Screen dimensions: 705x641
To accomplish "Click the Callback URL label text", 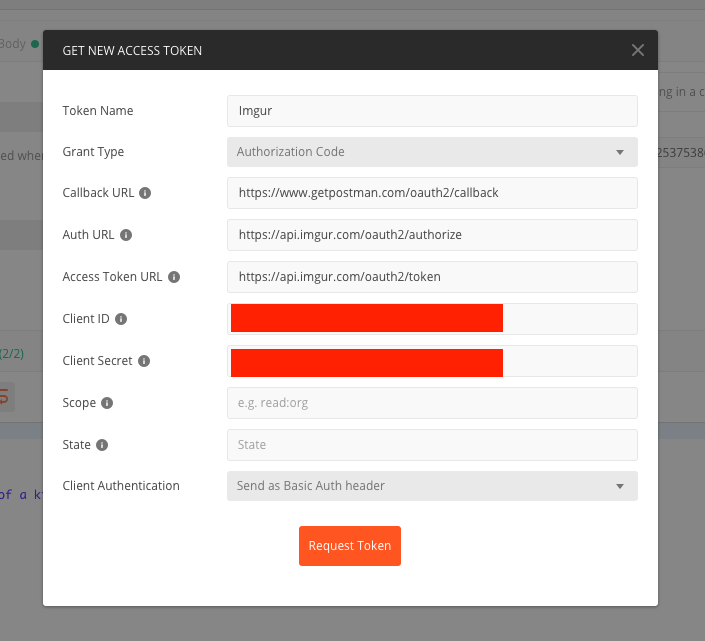I will coord(98,193).
